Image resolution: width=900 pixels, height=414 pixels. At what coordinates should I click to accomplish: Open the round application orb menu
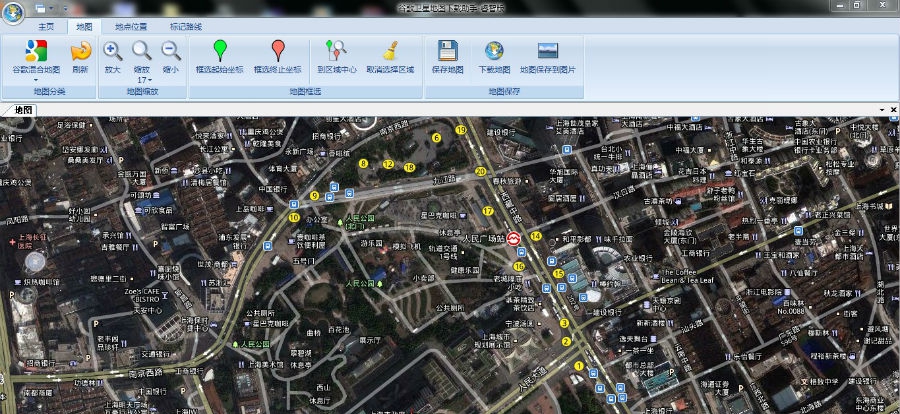pyautogui.click(x=13, y=13)
